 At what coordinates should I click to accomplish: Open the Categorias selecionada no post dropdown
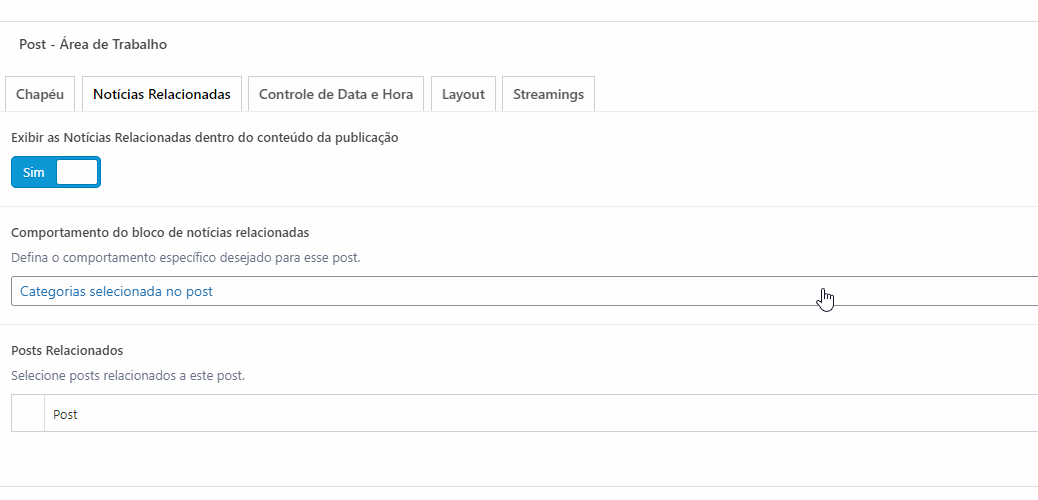pyautogui.click(x=524, y=291)
